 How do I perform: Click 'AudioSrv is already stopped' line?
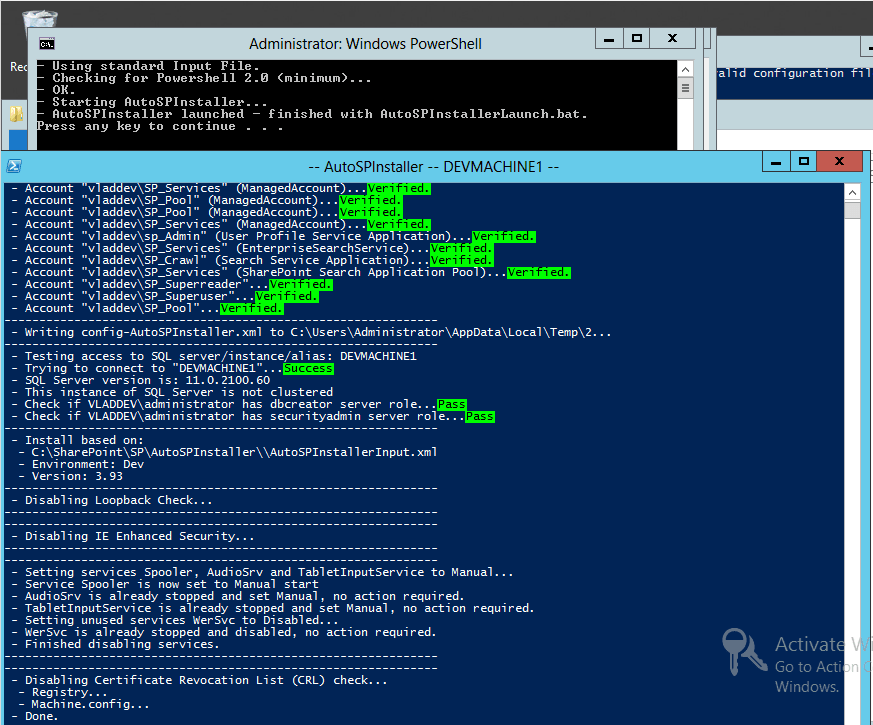[238, 596]
